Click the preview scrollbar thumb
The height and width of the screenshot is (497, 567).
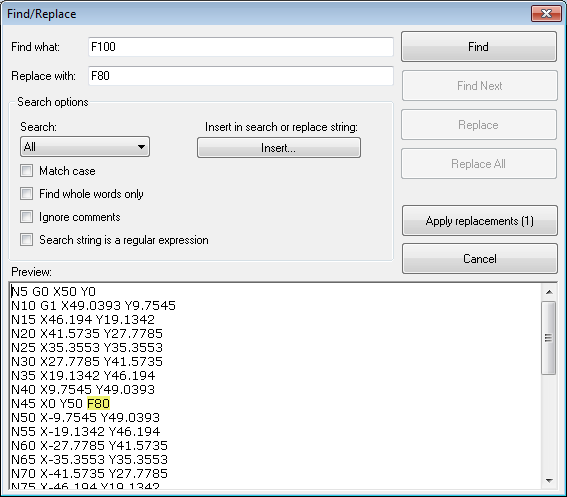(548, 338)
